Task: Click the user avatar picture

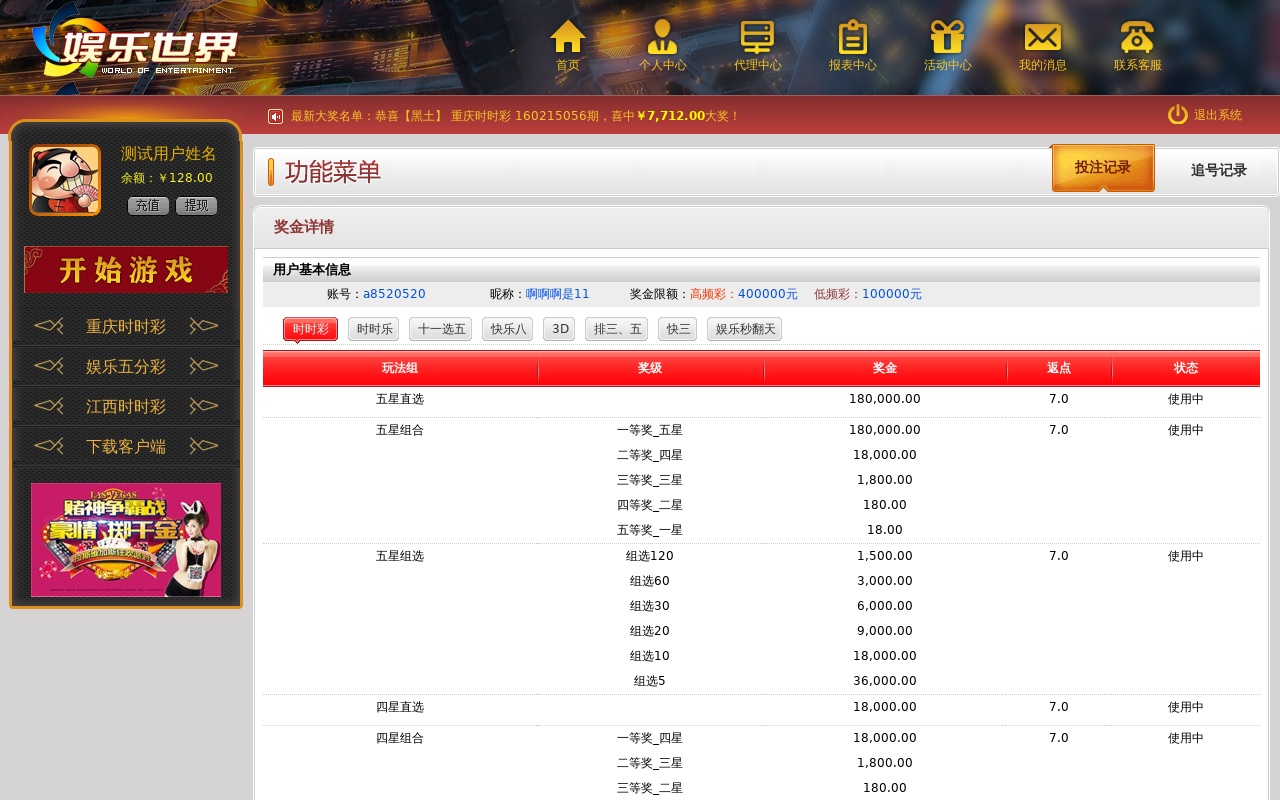Action: pyautogui.click(x=65, y=180)
